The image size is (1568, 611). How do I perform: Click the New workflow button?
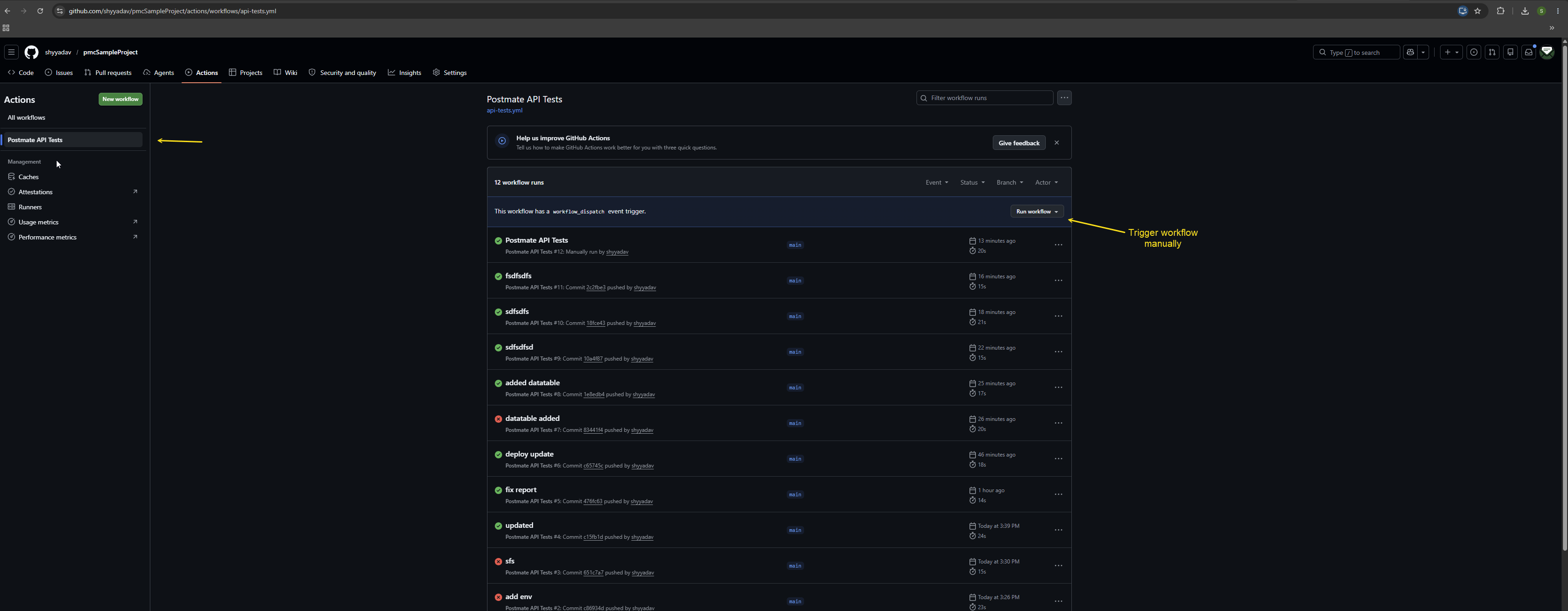pos(121,99)
